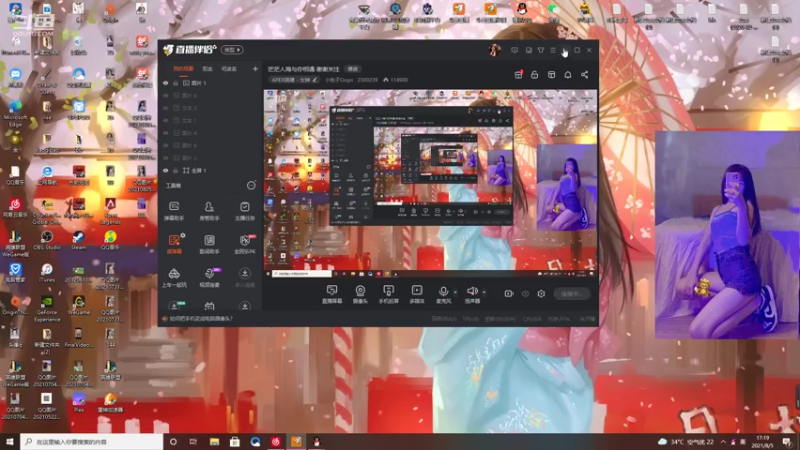Add a new scene with the plus button
800x450 pixels.
pyautogui.click(x=255, y=69)
